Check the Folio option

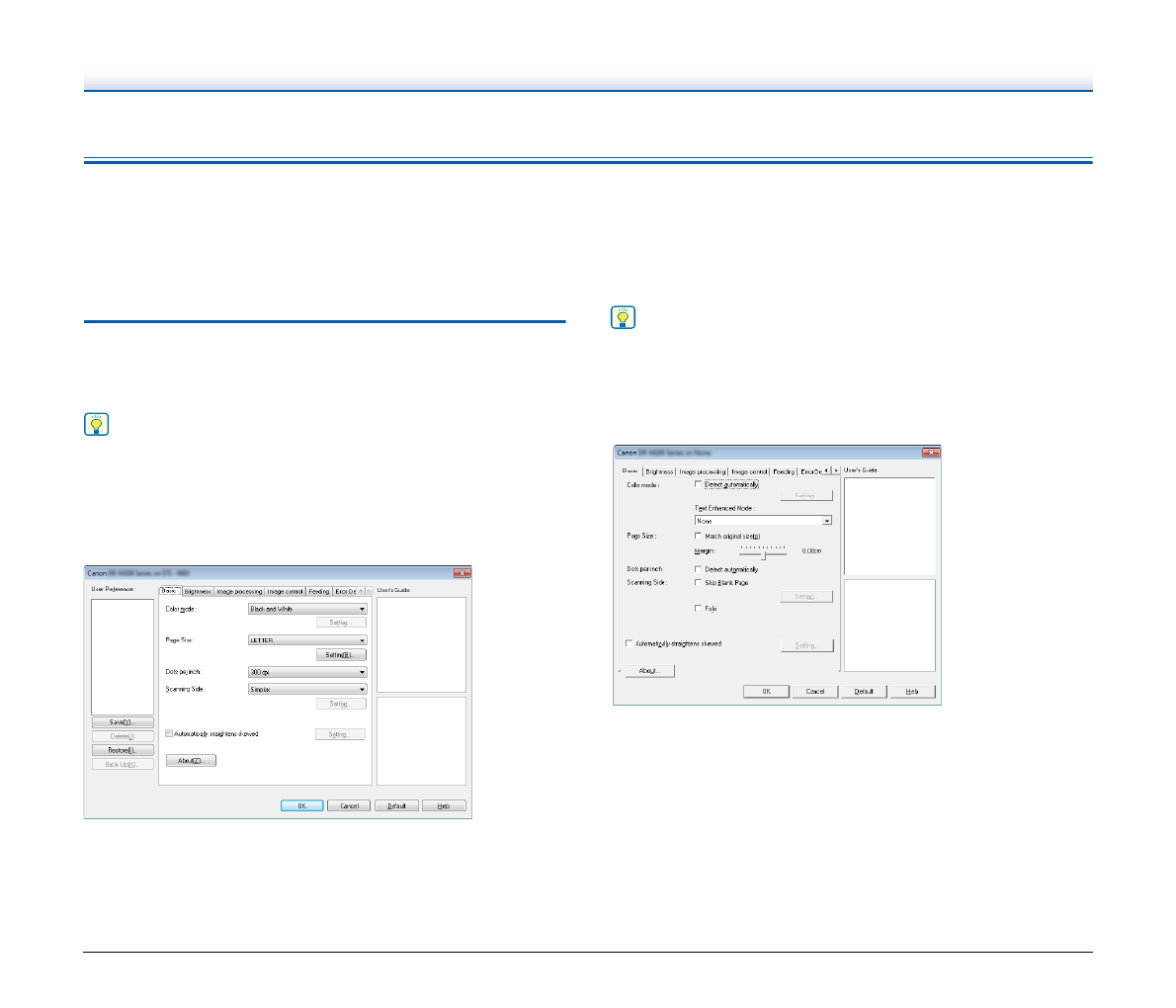(x=699, y=609)
